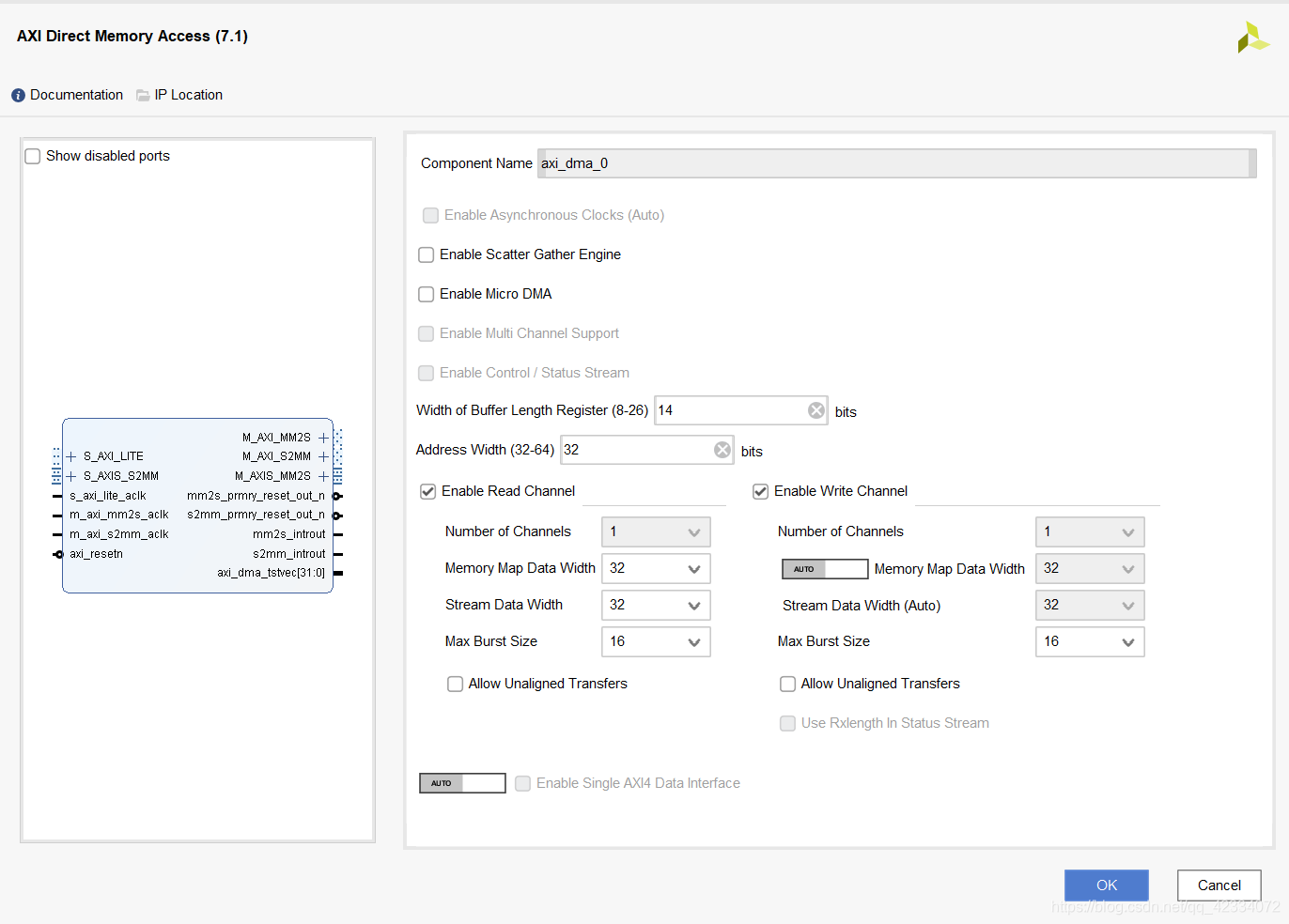
Task: Open the IP Location link
Action: (x=188, y=95)
